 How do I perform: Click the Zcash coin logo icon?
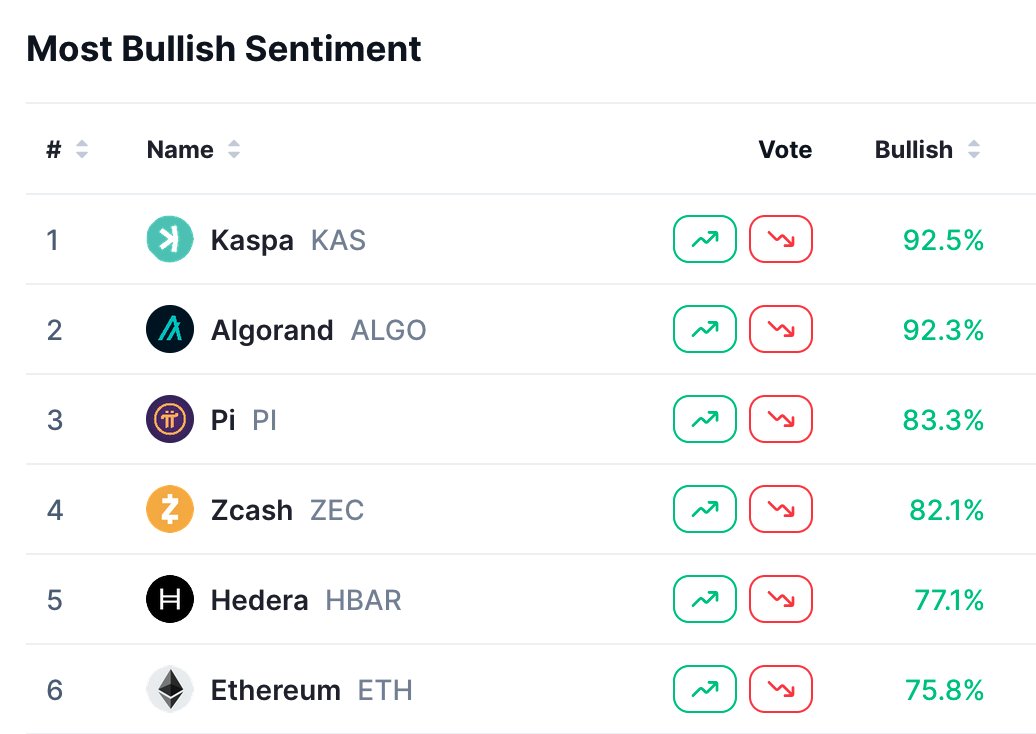170,510
